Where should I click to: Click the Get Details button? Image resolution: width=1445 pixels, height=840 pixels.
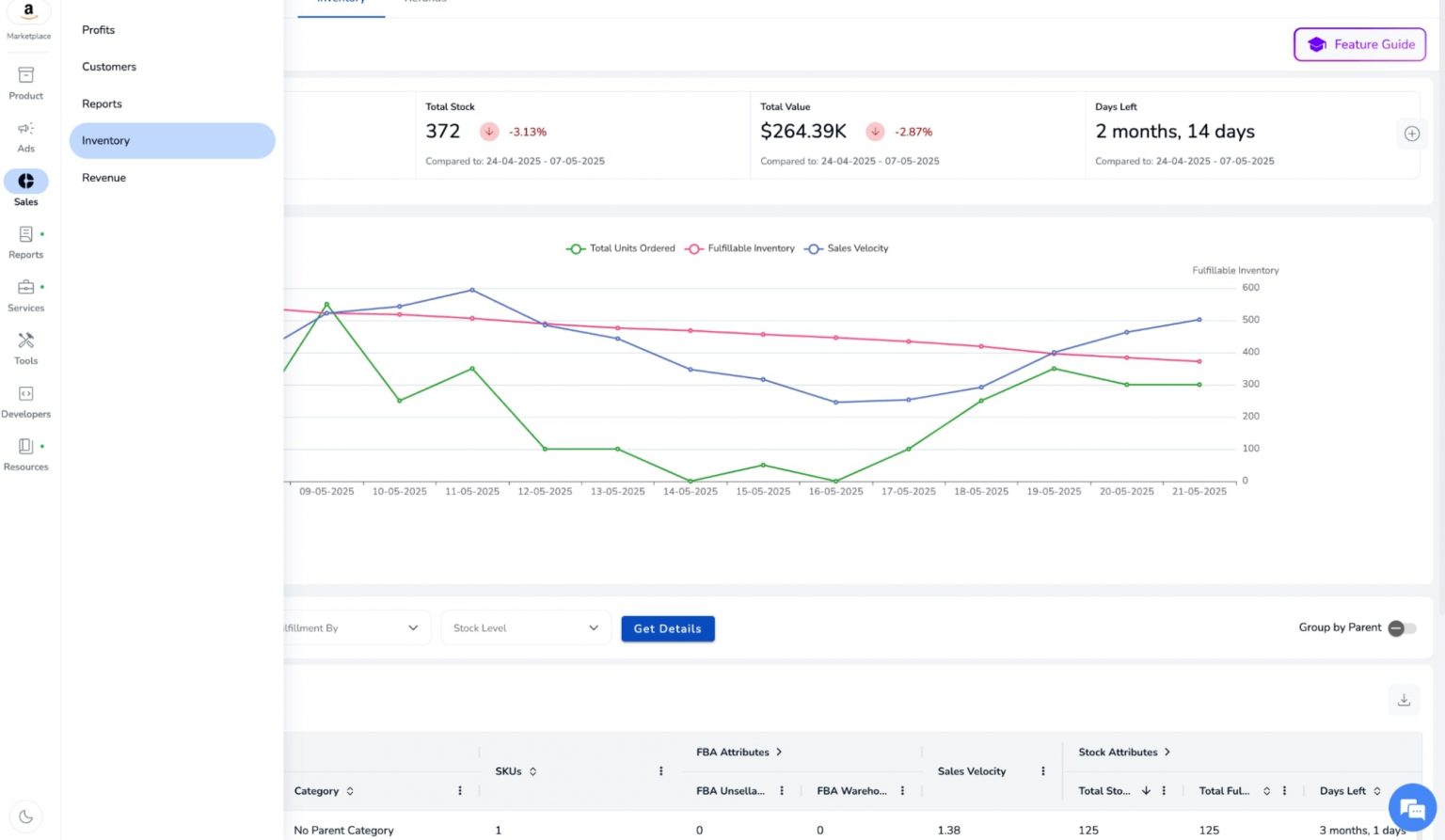coord(668,628)
